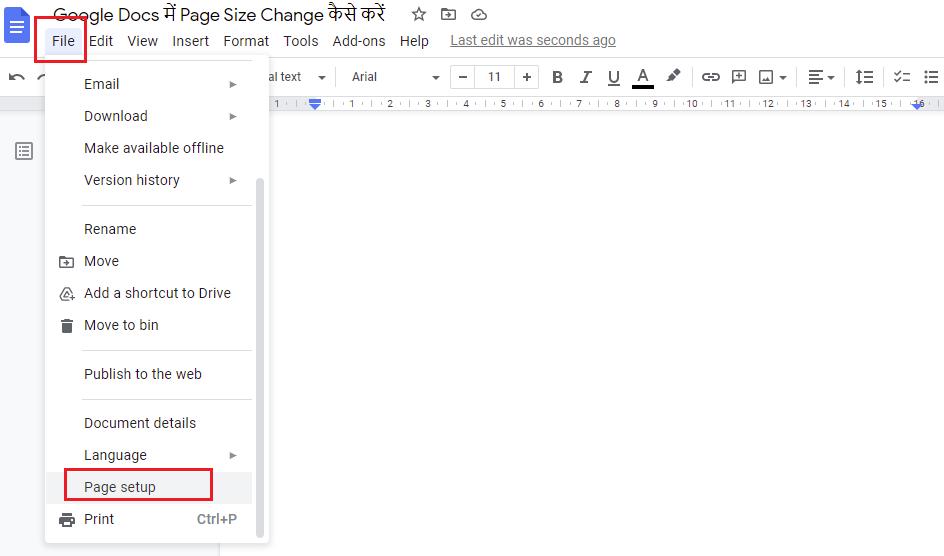Insert a link using the chain icon
Image resolution: width=944 pixels, height=556 pixels.
pyautogui.click(x=711, y=77)
